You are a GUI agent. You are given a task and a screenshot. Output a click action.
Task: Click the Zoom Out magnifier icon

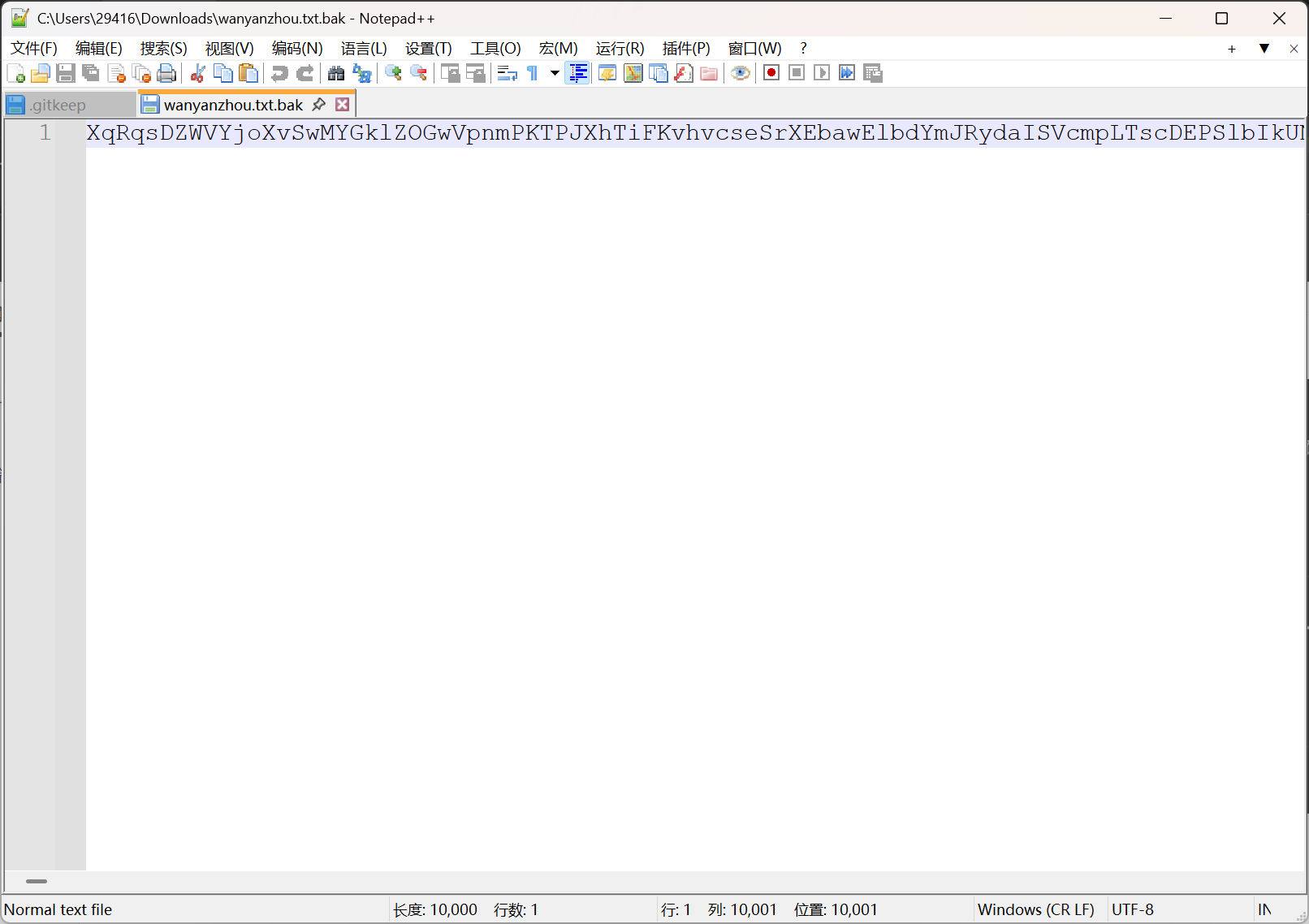[418, 74]
